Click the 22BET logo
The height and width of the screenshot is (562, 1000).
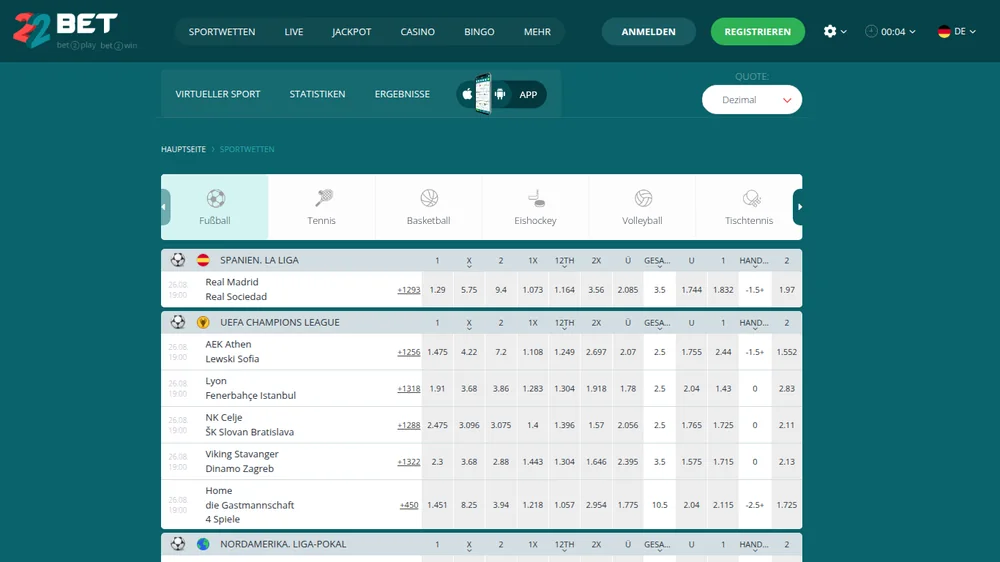coord(65,29)
